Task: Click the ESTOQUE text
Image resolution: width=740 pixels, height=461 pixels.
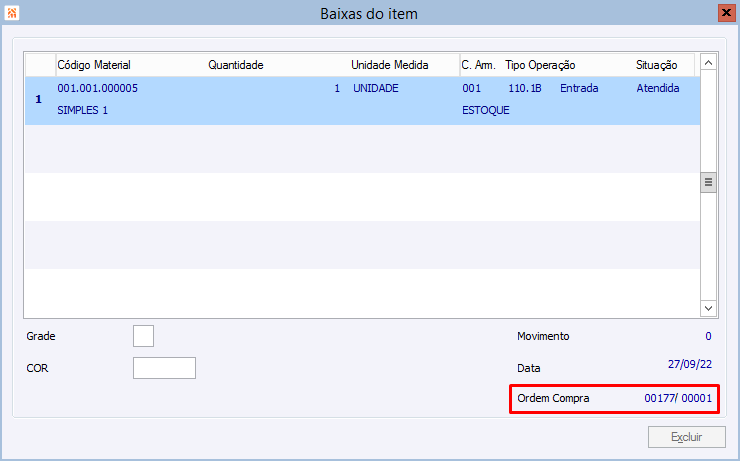Action: point(486,110)
